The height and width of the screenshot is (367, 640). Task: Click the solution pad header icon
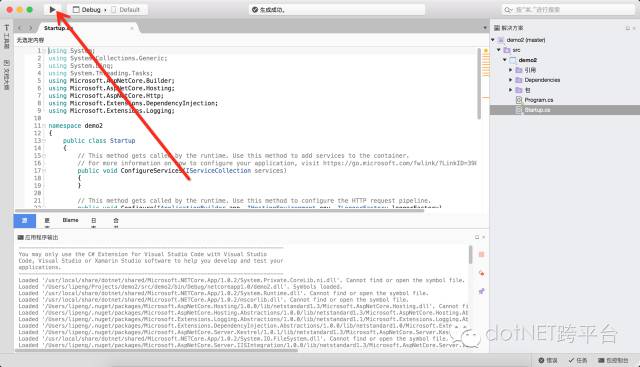click(x=497, y=28)
